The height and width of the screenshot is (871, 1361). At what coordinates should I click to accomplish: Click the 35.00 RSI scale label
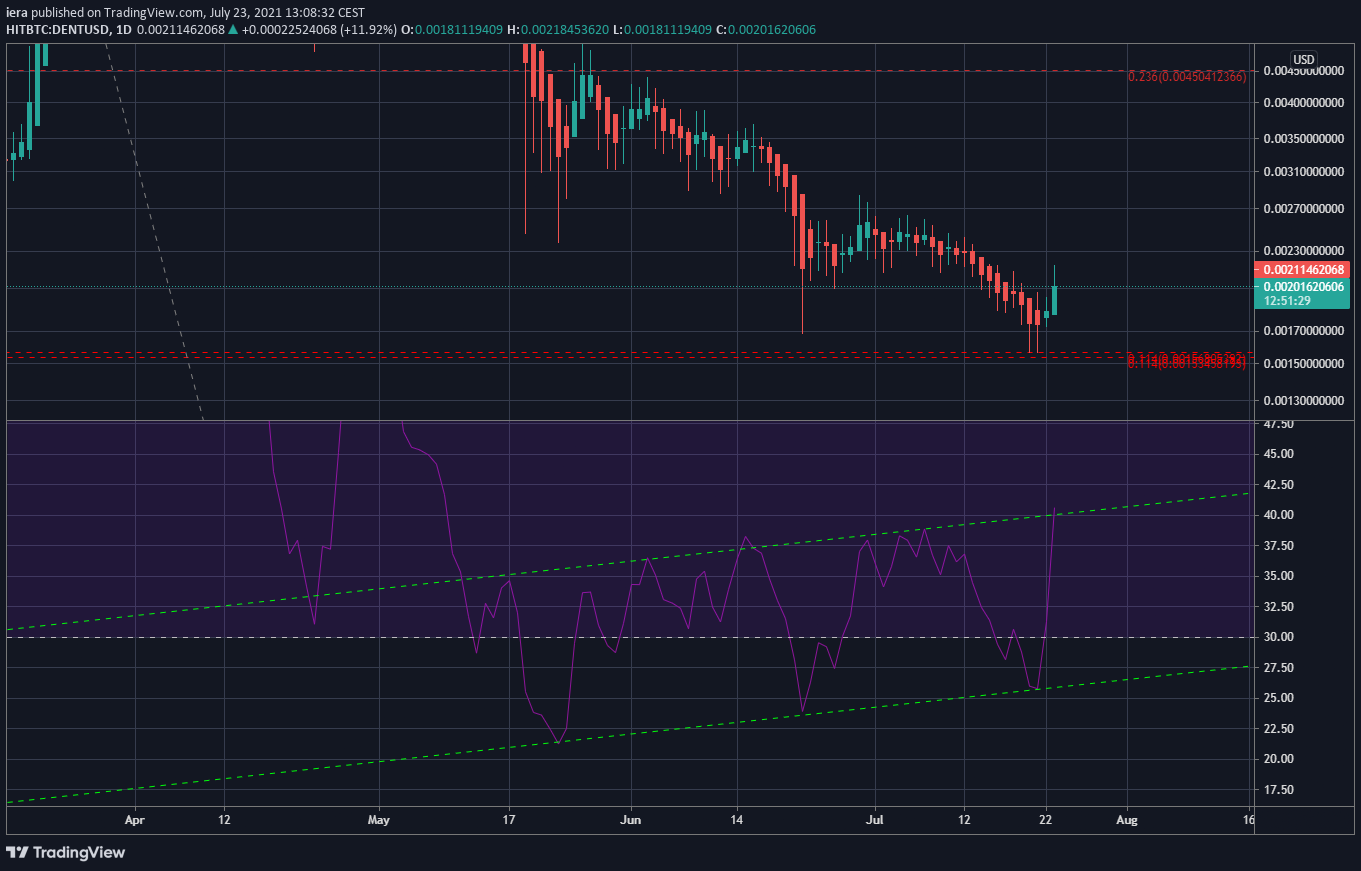1278,576
